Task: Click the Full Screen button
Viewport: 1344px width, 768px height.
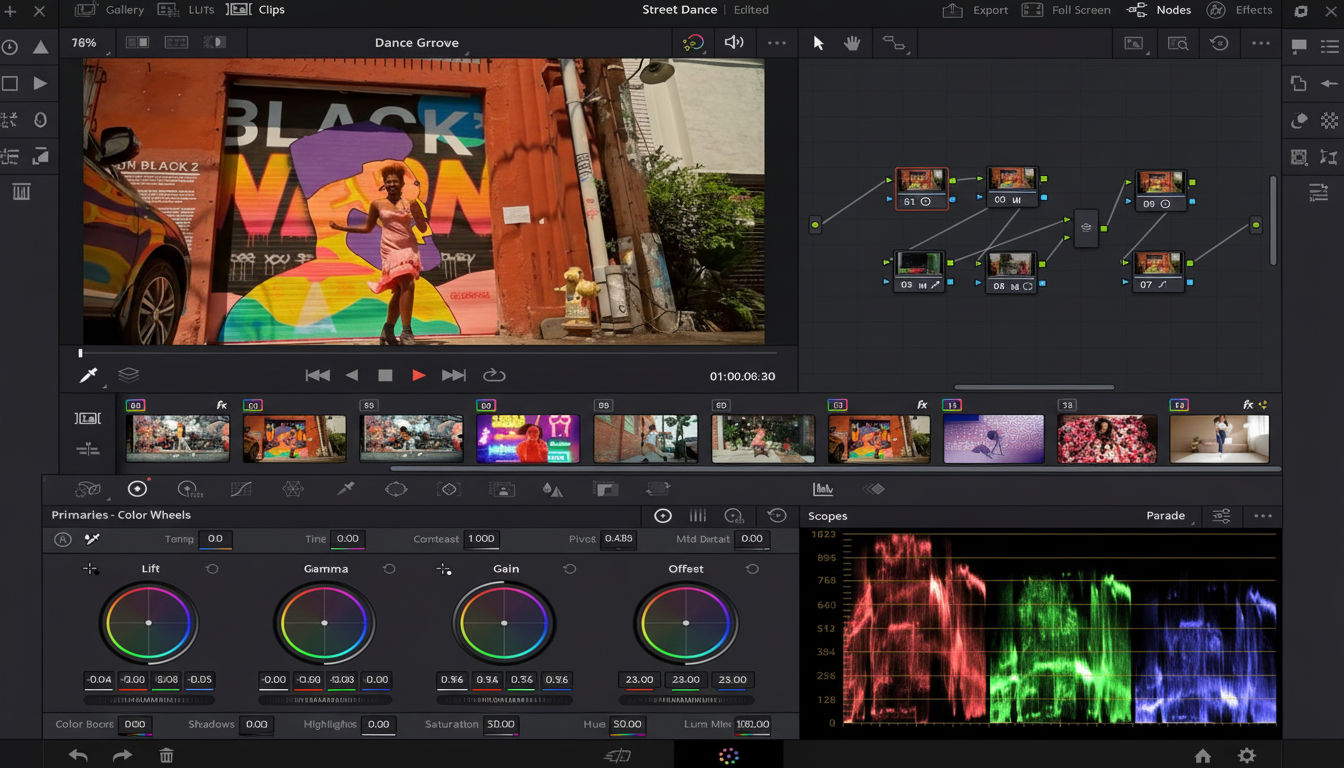Action: click(x=1082, y=10)
